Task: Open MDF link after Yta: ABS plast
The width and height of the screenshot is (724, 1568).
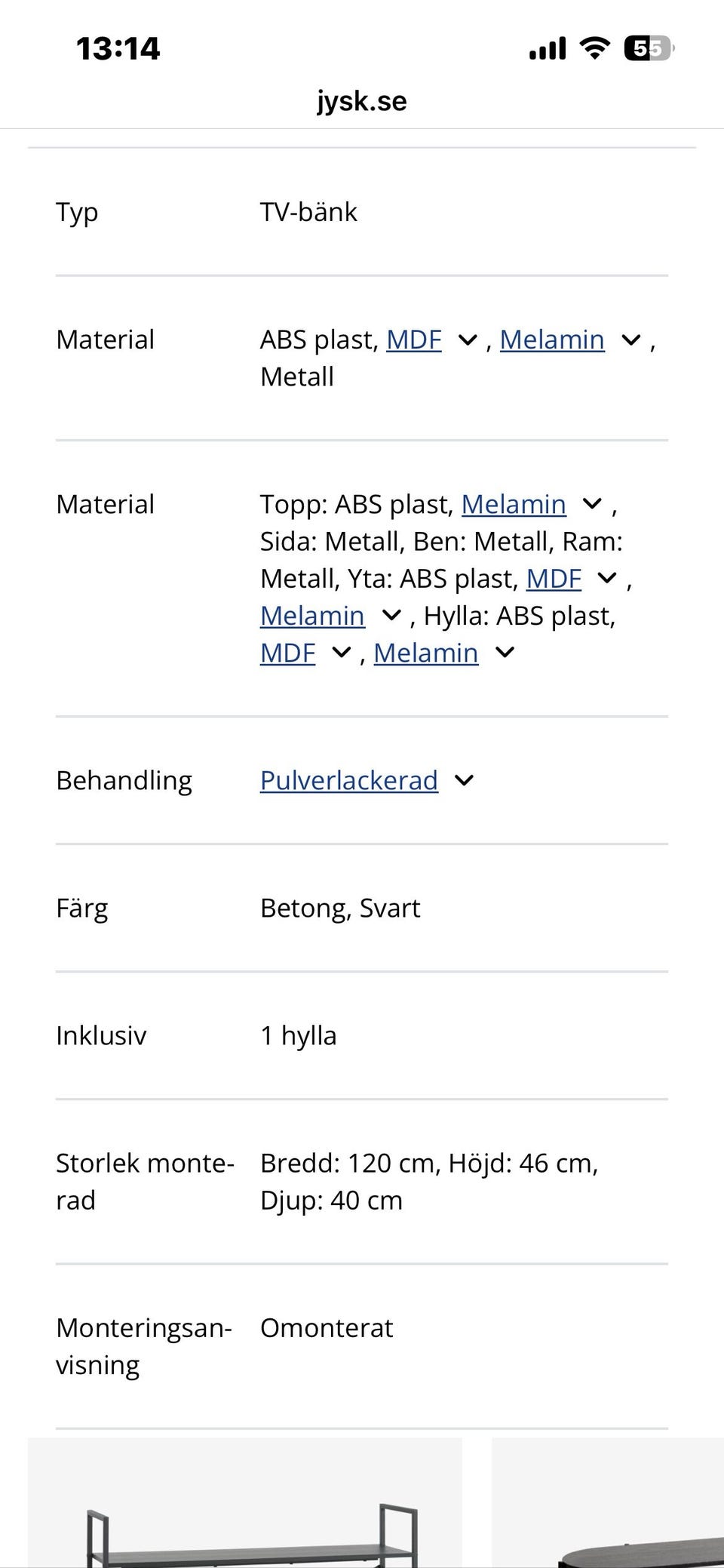Action: (x=554, y=579)
